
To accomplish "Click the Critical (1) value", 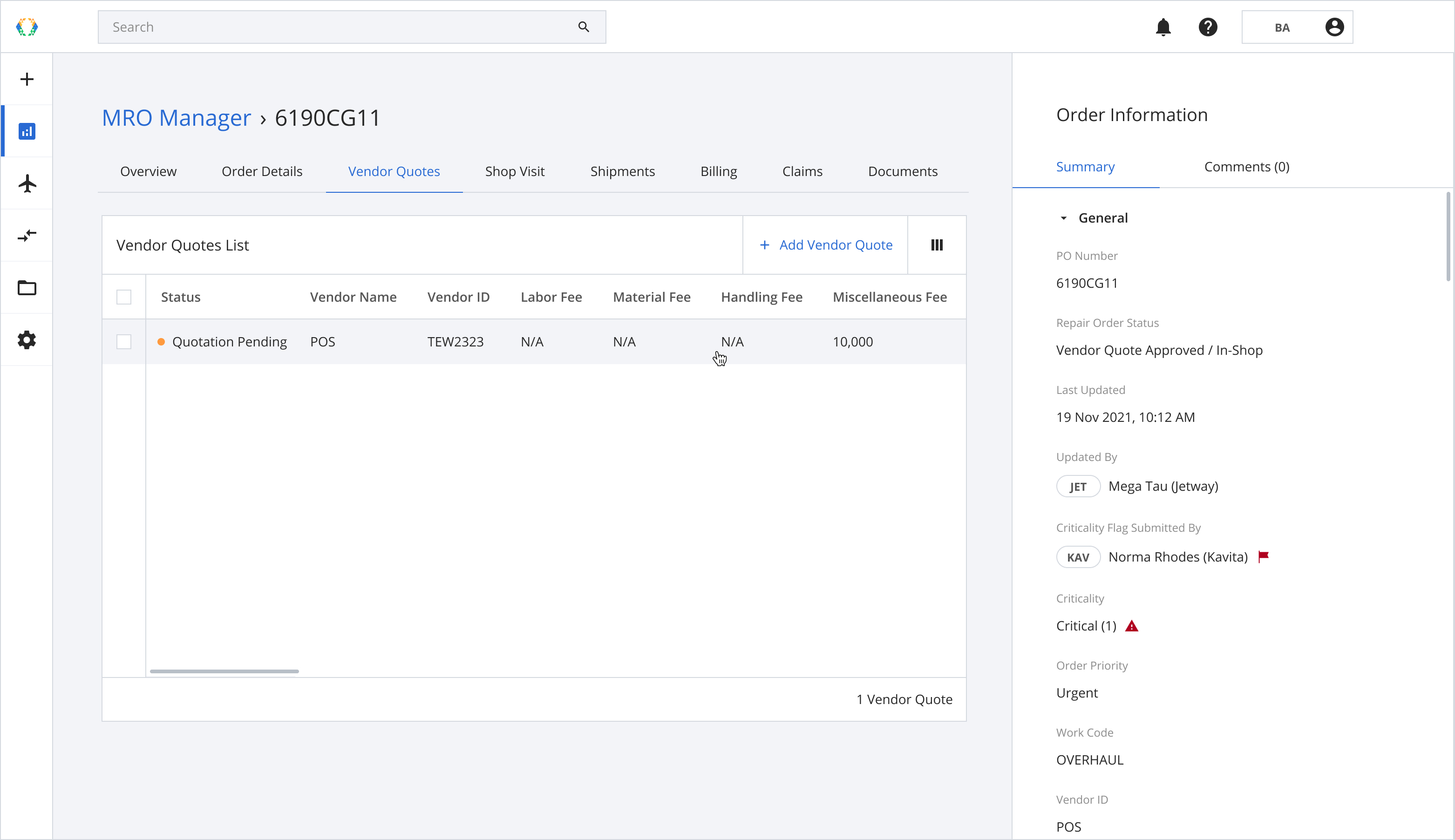I will (1086, 626).
